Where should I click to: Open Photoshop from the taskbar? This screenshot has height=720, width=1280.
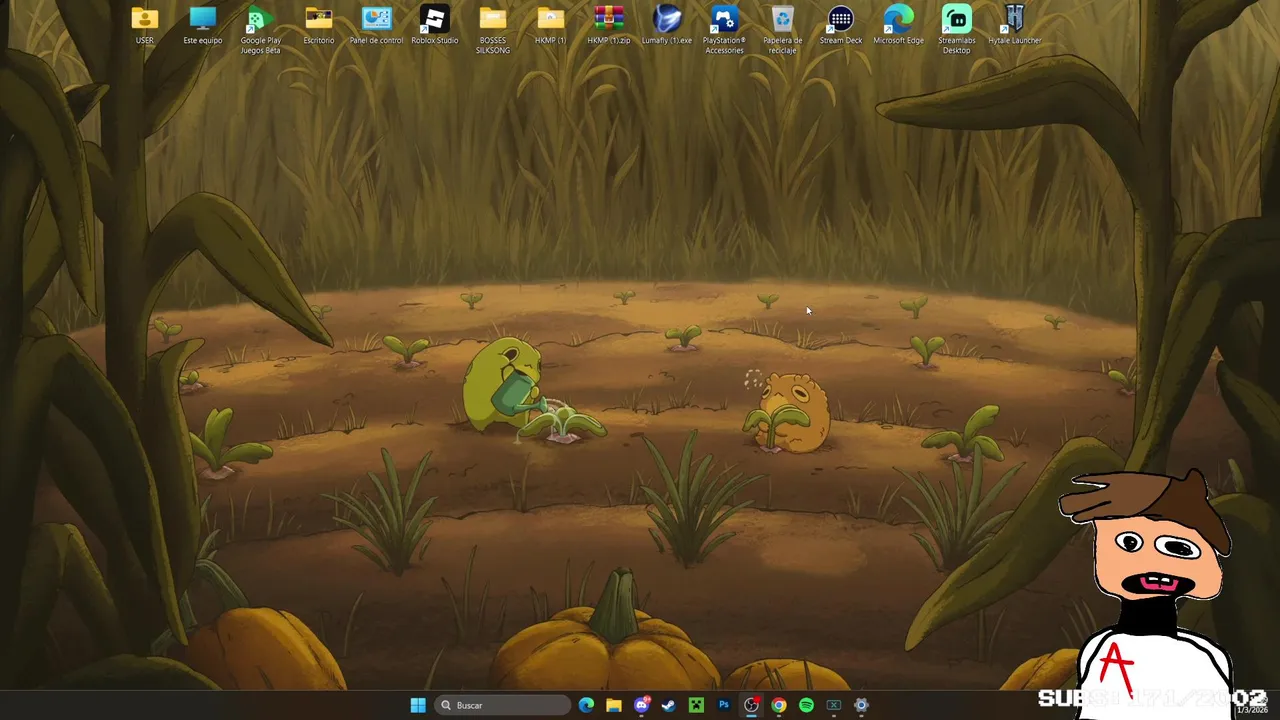723,705
